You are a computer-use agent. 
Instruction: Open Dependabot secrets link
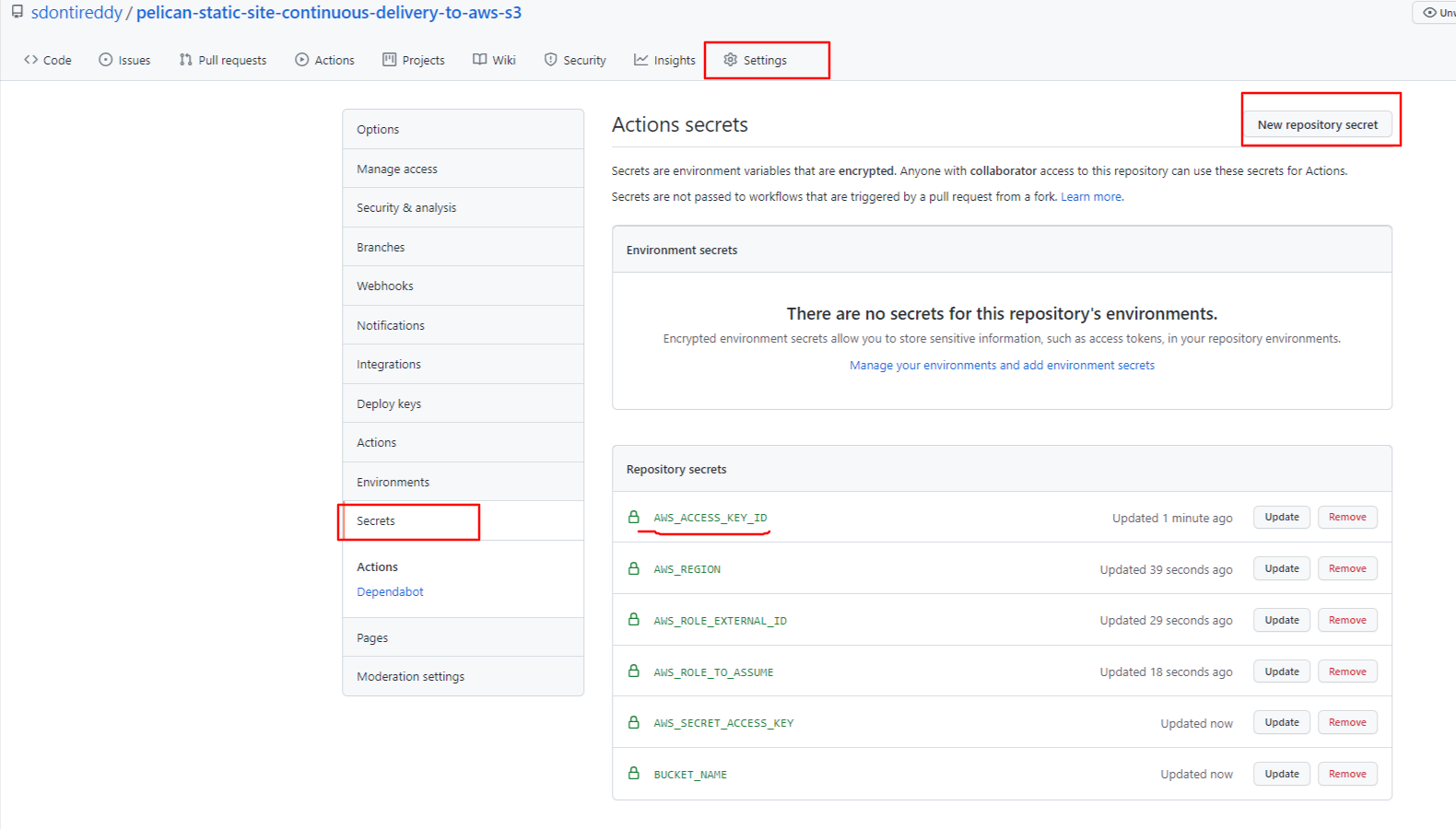click(x=390, y=592)
